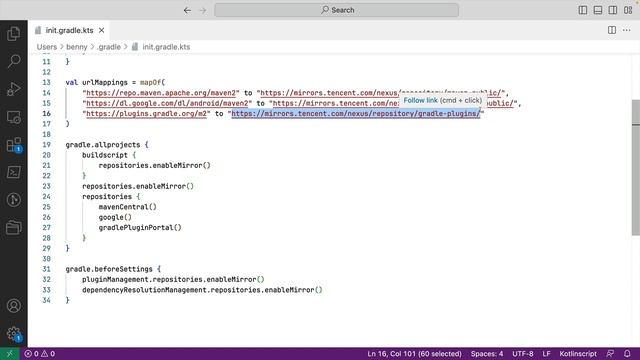The height and width of the screenshot is (360, 640).
Task: Select the init.gradle.kts editor tab
Action: point(69,30)
